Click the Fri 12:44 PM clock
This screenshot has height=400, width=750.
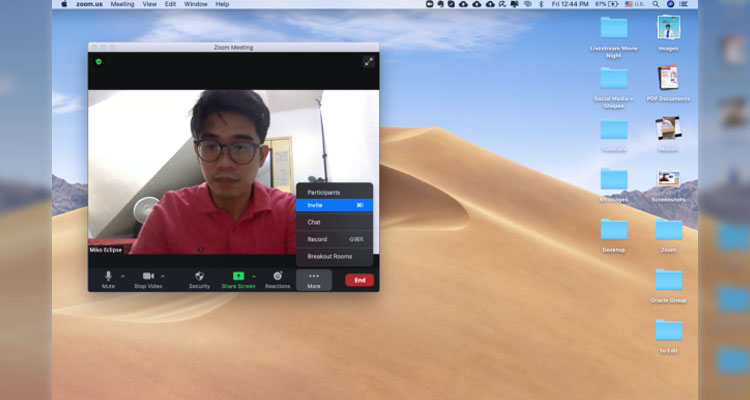[x=570, y=4]
